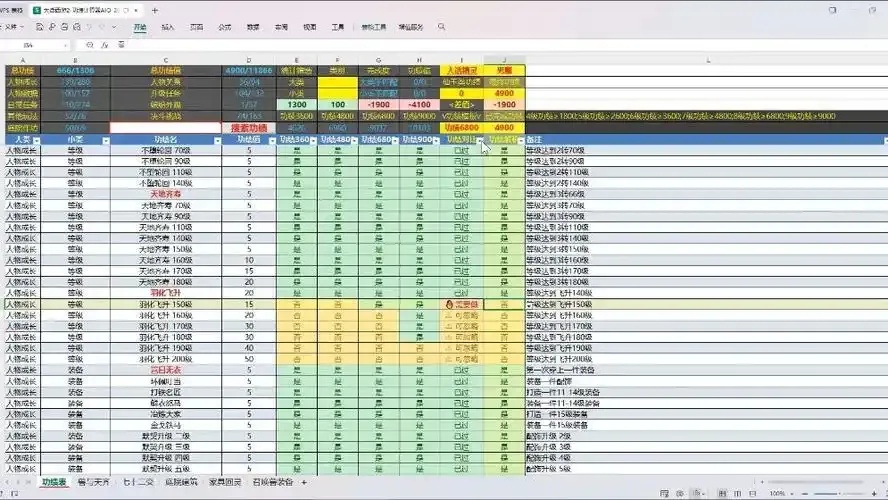
Task: Switch to the 视图 ribbon tab
Action: pos(310,27)
